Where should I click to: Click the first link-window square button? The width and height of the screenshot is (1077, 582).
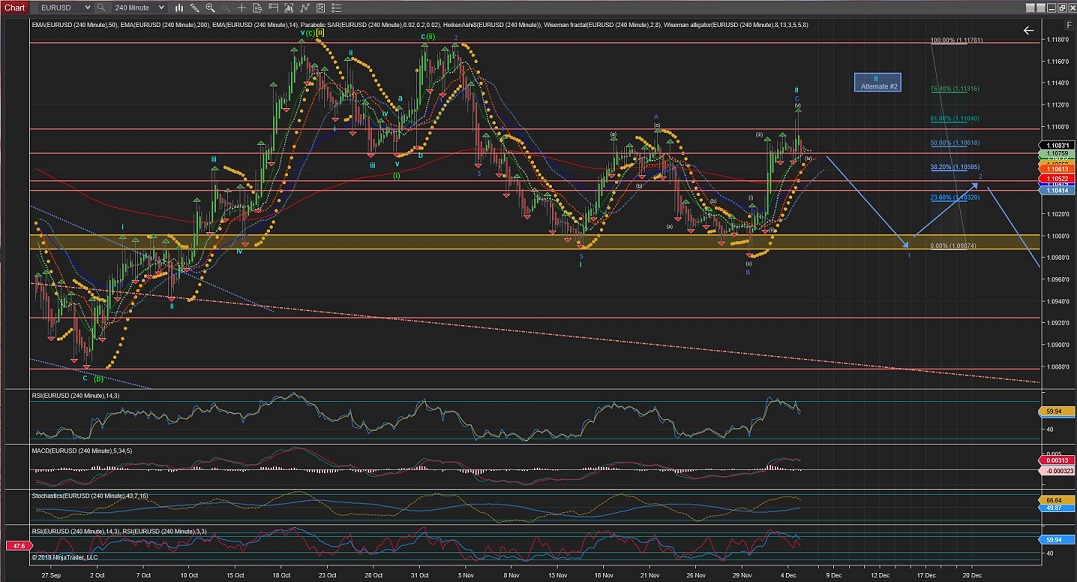pos(1030,8)
